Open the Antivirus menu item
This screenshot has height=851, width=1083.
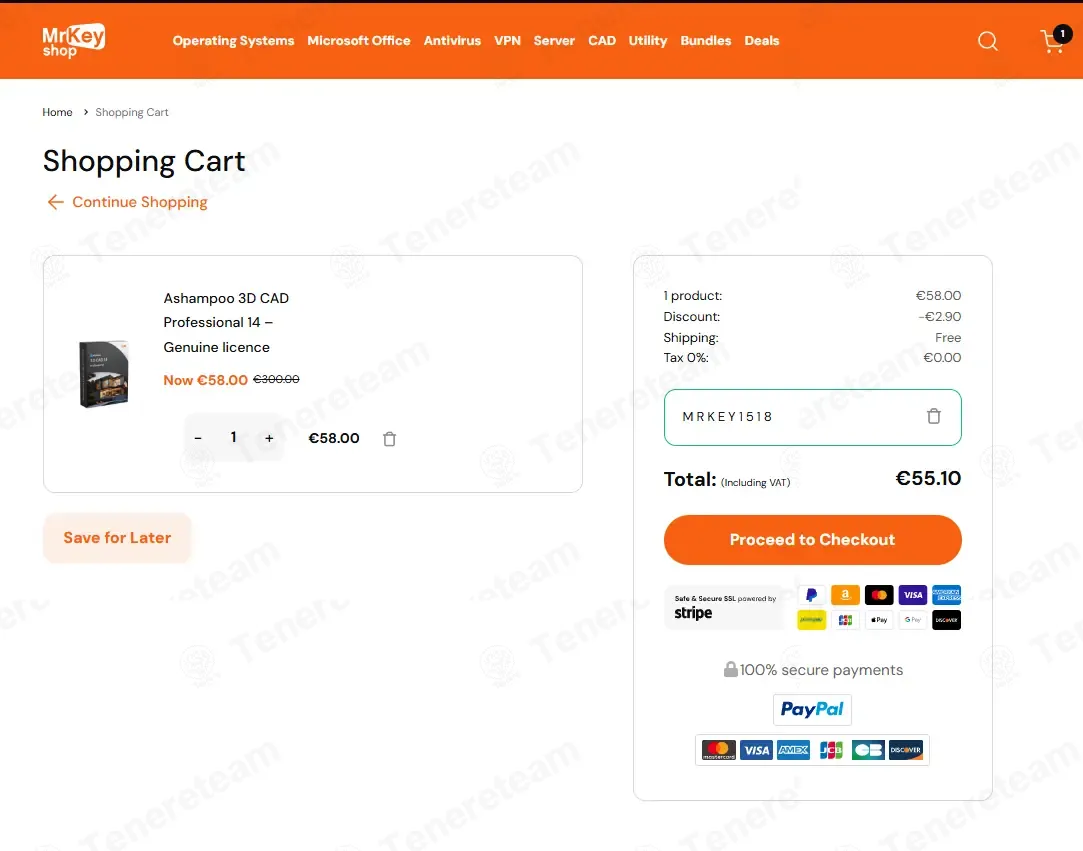[x=452, y=41]
